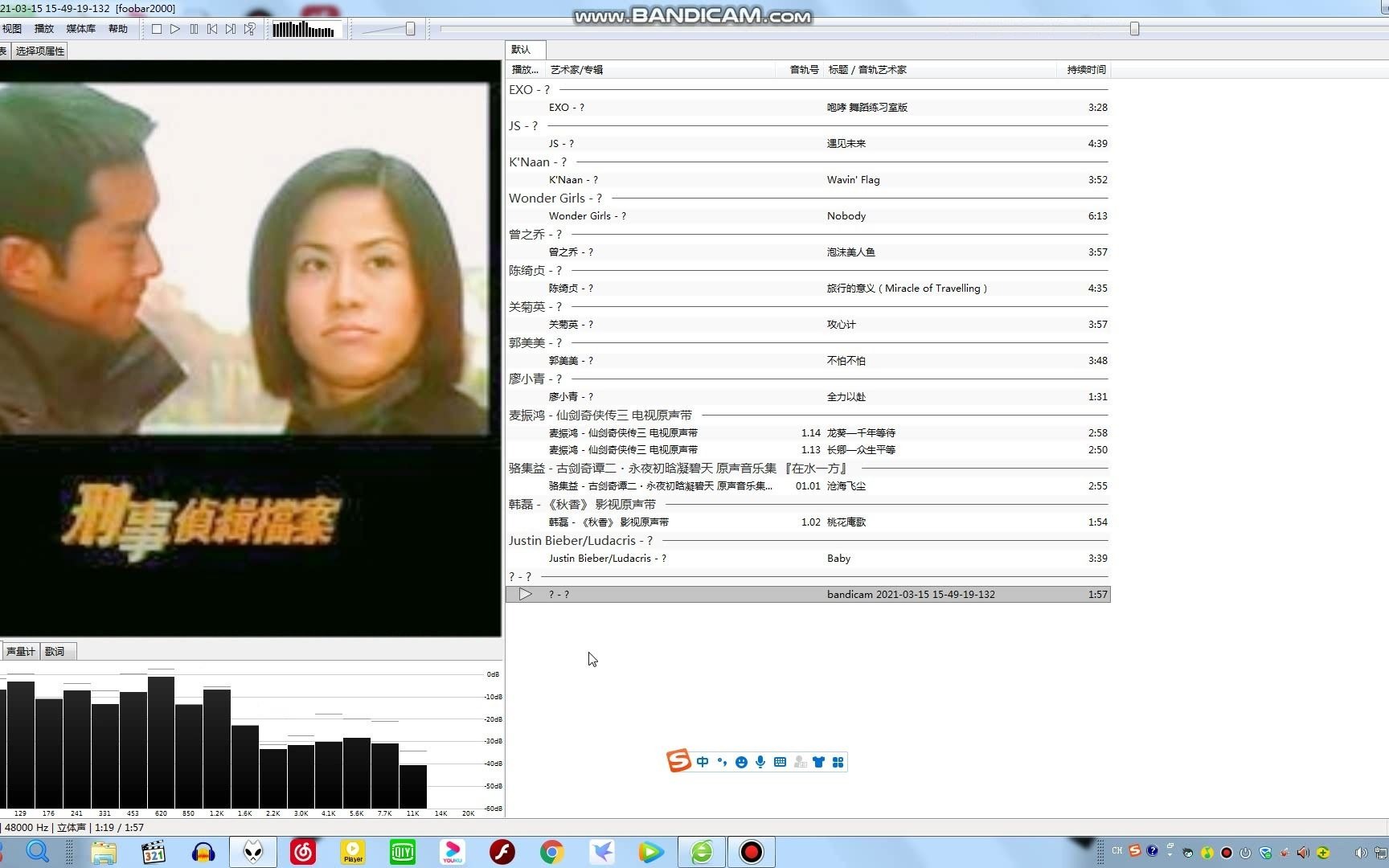Select the track 旅行的意义 (Miracle of Travelling)
Image resolution: width=1389 pixels, height=868 pixels.
click(808, 289)
